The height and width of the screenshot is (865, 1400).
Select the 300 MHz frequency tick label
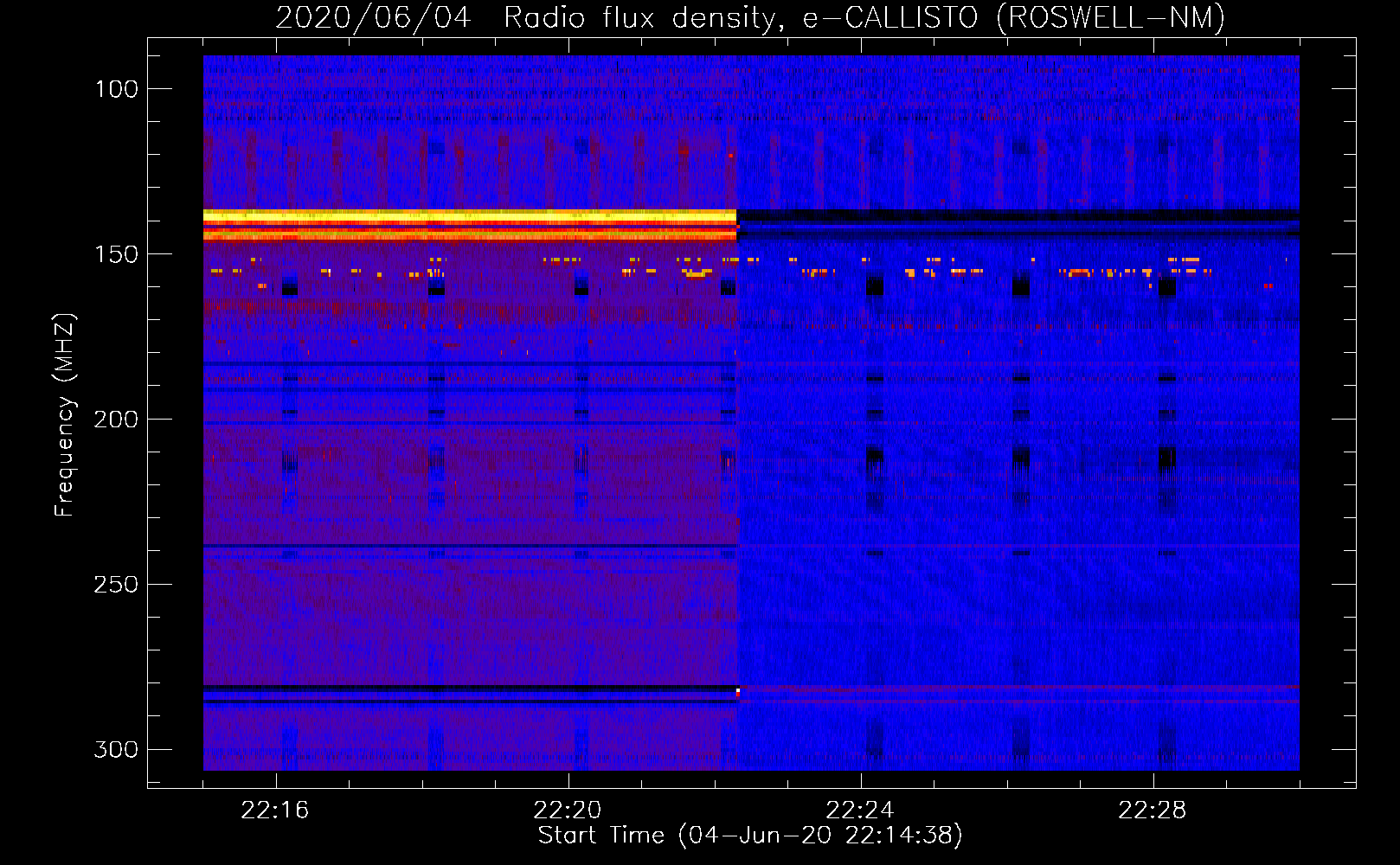click(117, 749)
